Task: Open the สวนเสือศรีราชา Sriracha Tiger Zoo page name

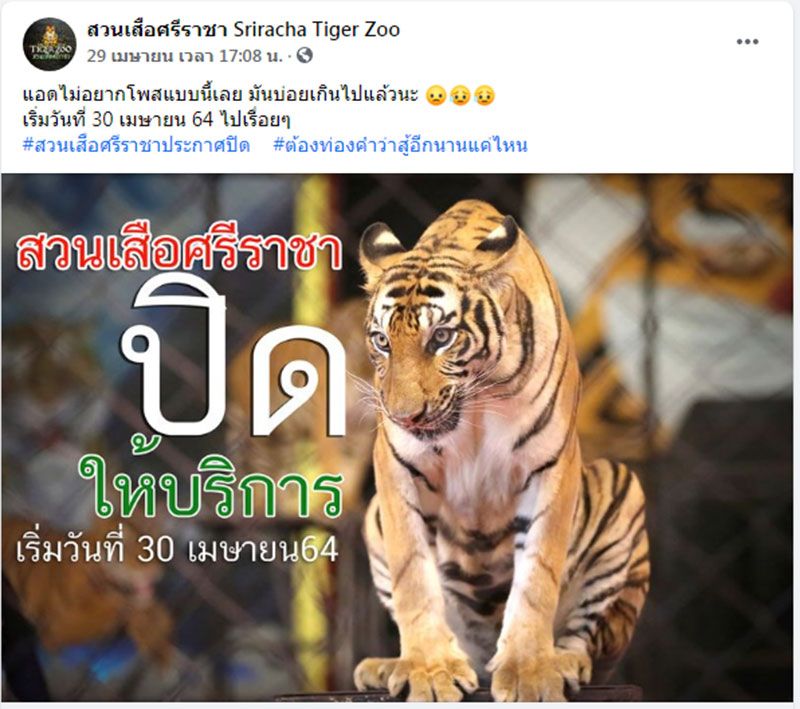Action: pos(243,30)
